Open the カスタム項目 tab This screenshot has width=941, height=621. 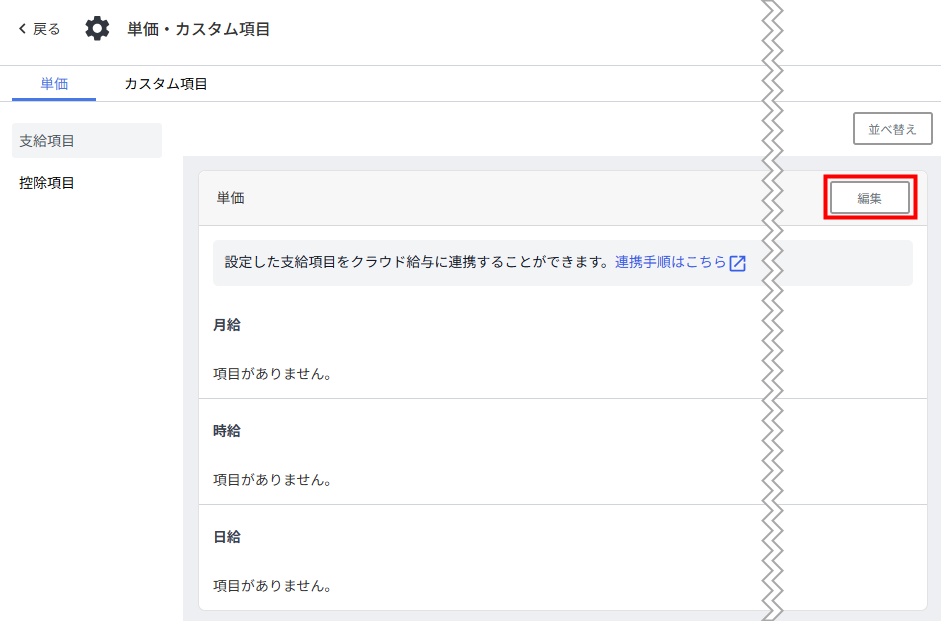(166, 84)
